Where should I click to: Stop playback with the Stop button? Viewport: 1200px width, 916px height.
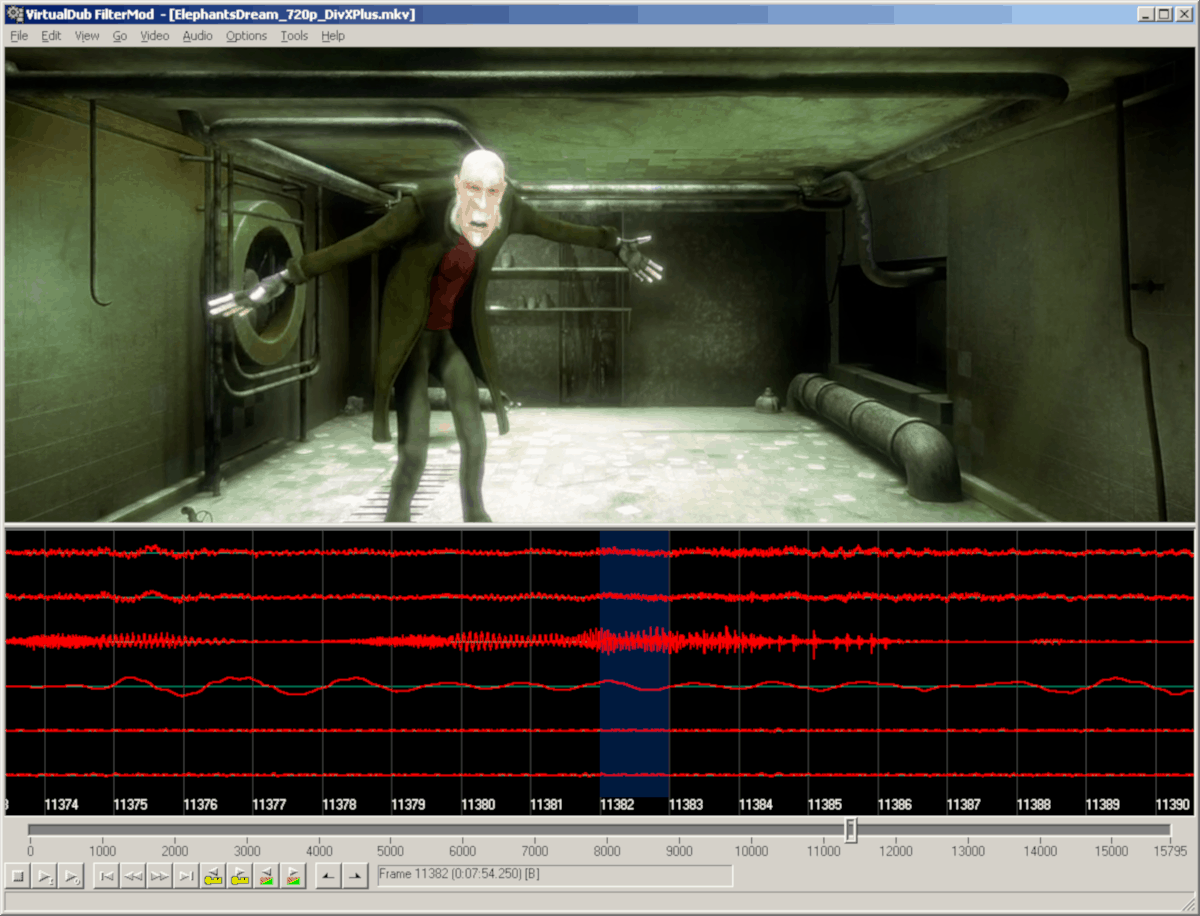[18, 877]
